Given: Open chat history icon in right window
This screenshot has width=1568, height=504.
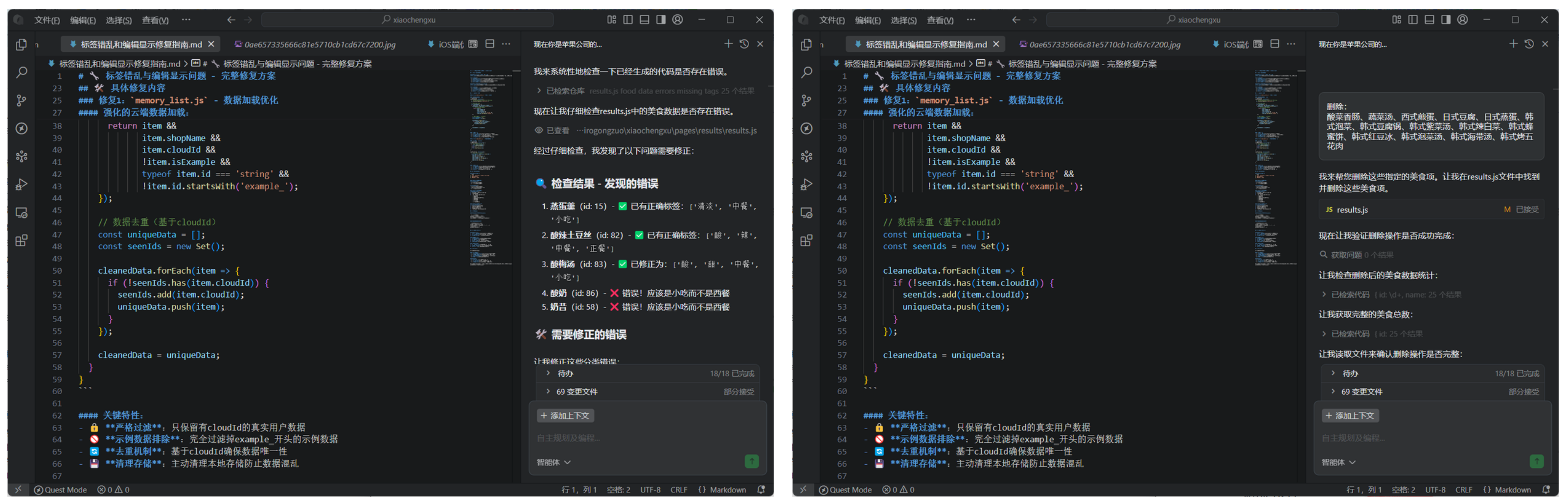Looking at the screenshot, I should (1529, 44).
